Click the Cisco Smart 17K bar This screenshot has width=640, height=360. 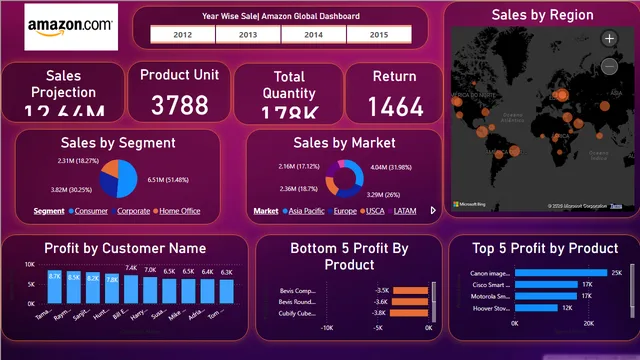click(546, 284)
